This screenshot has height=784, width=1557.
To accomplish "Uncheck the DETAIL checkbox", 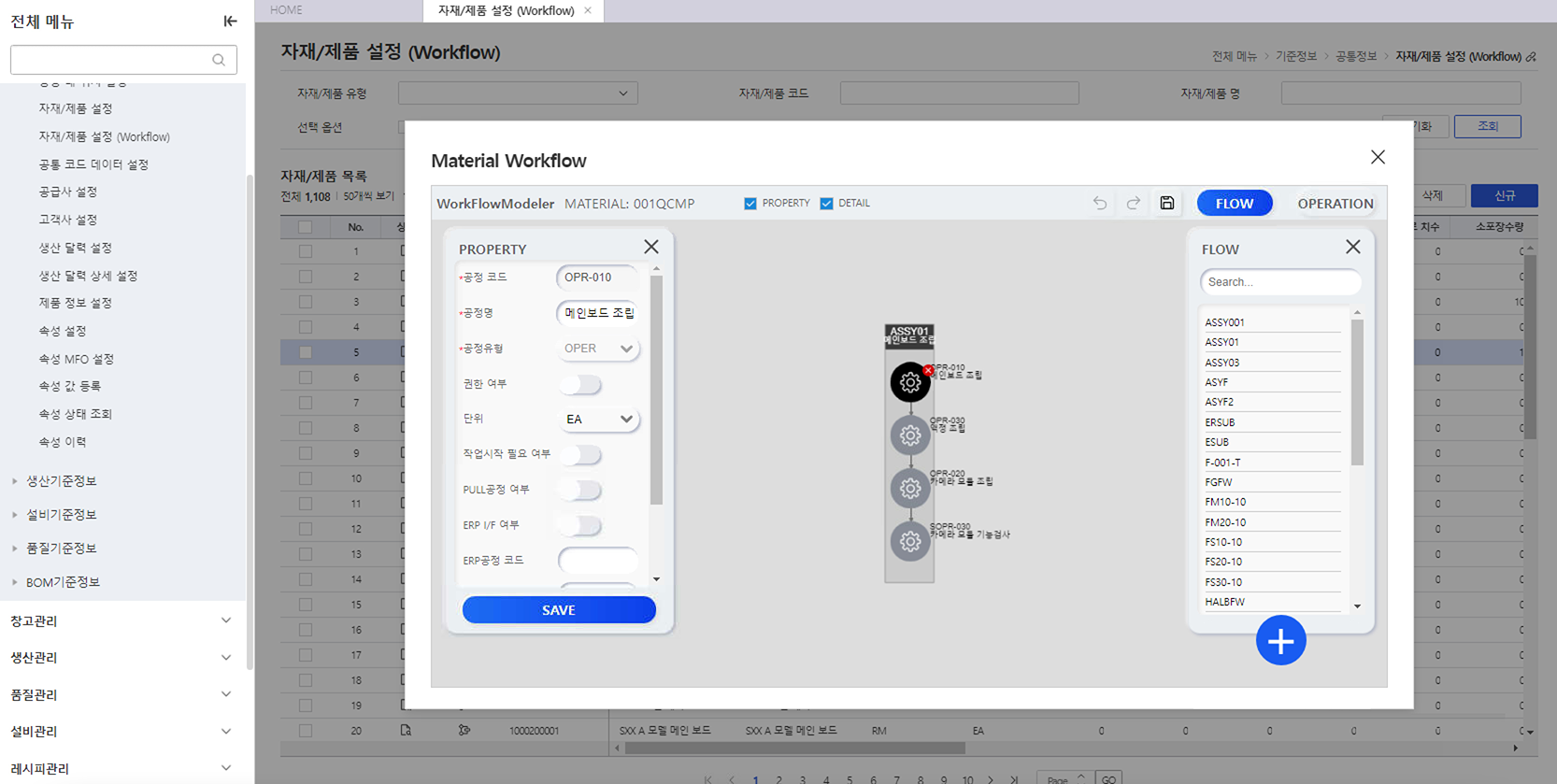I will 826,204.
